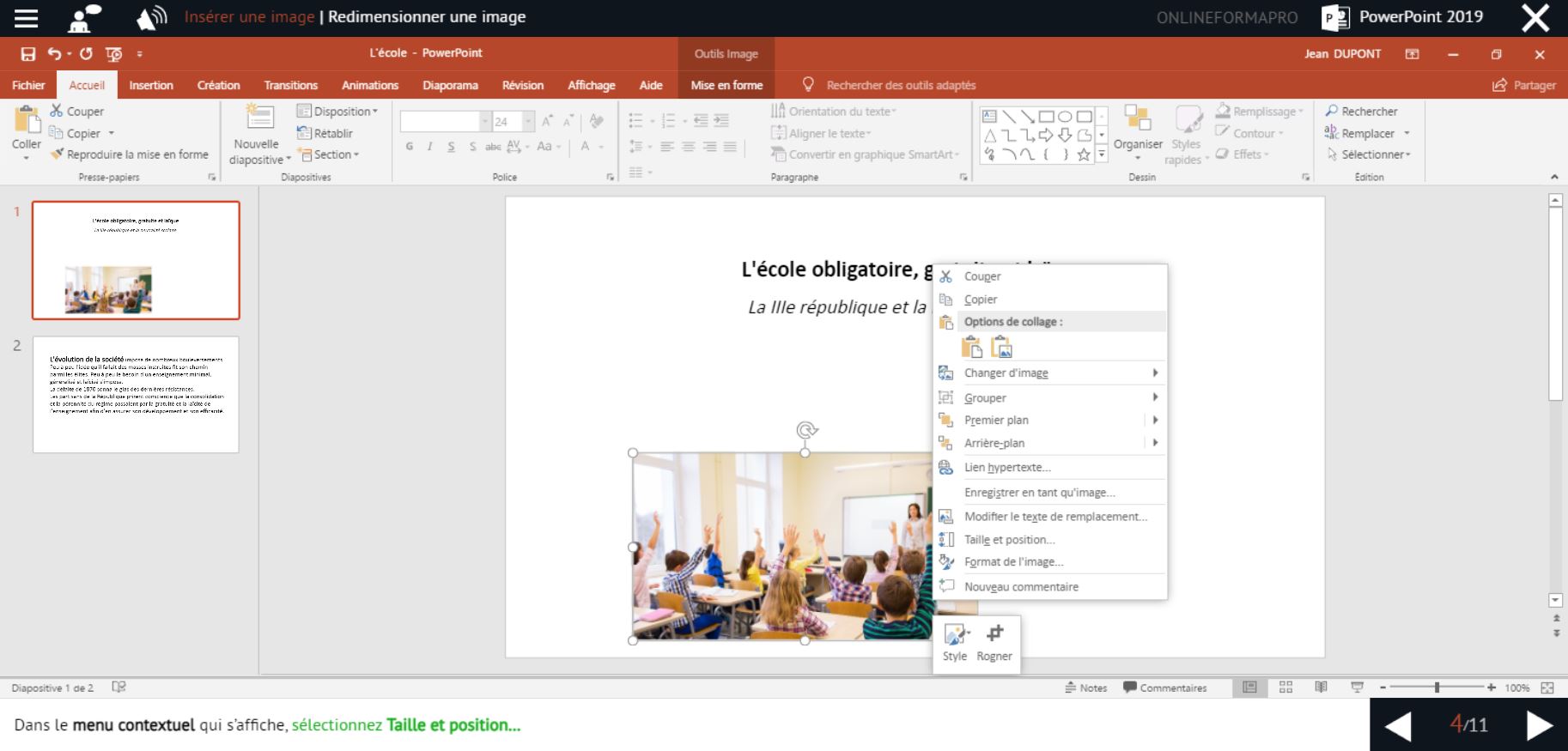The height and width of the screenshot is (751, 1568).
Task: Click the first paste option icon
Action: coord(971,346)
